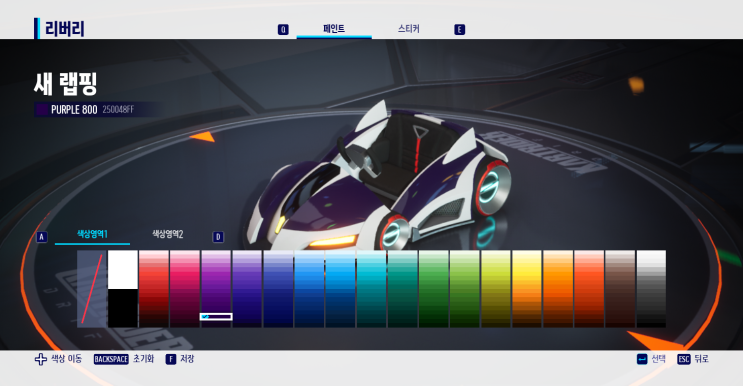Select a color from the indigo column

click(278, 289)
